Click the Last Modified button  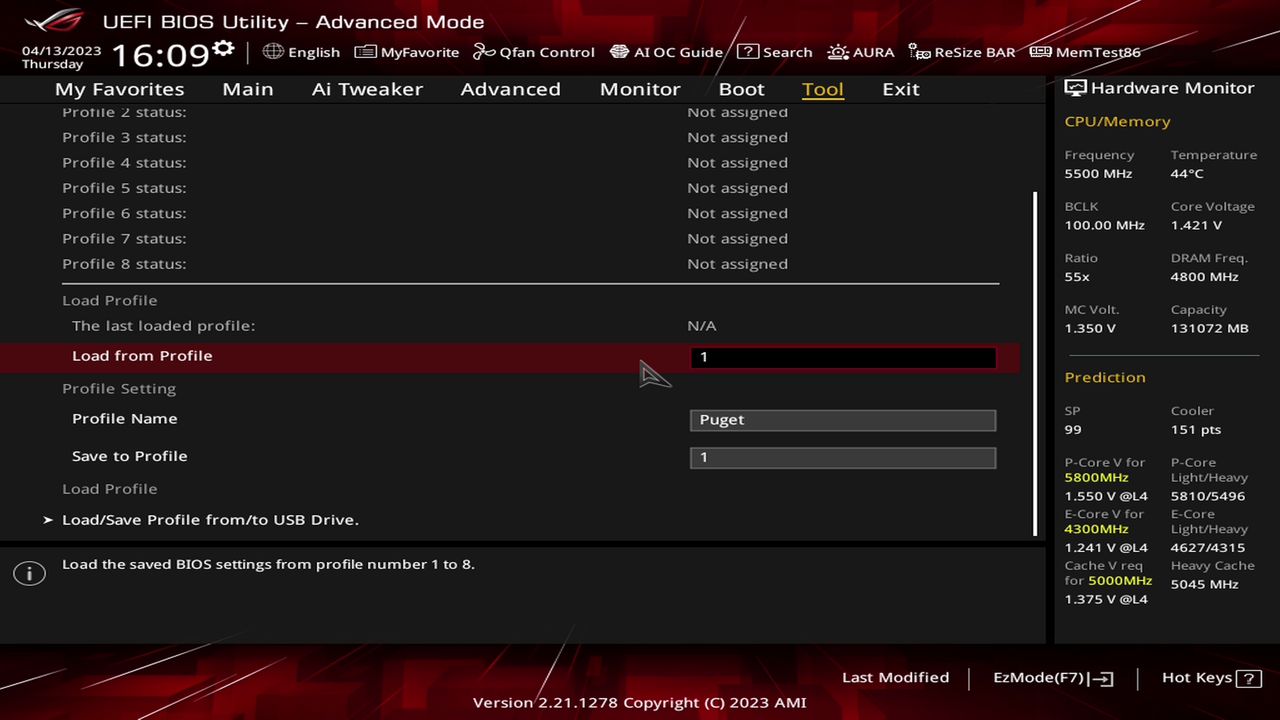tap(895, 678)
